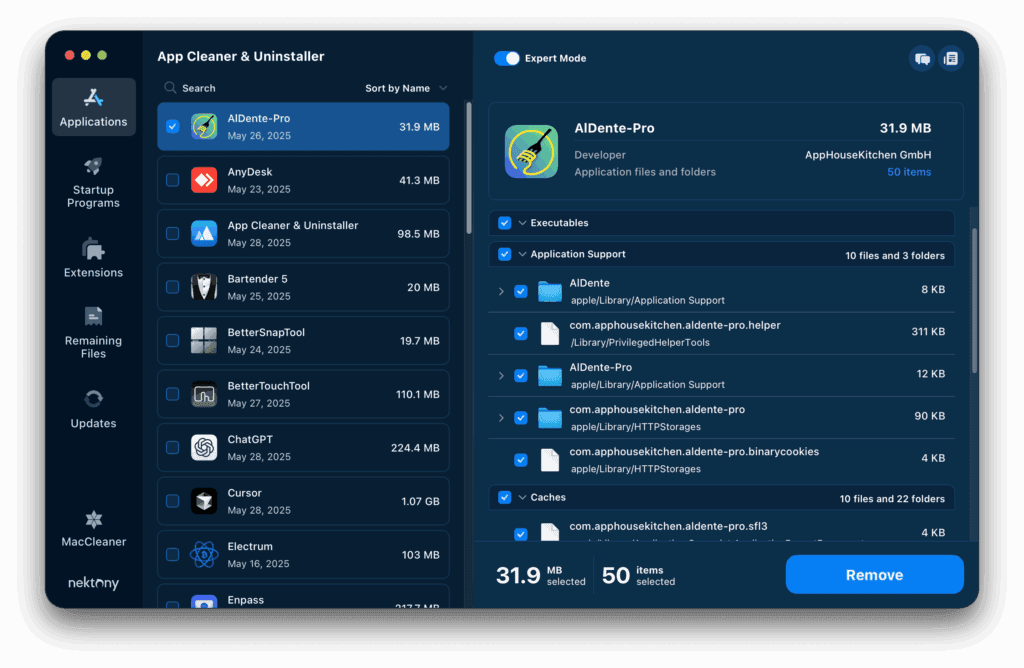Screen dimensions: 1024x668
Task: Check the Bartender 5 checkbox
Action: click(172, 287)
